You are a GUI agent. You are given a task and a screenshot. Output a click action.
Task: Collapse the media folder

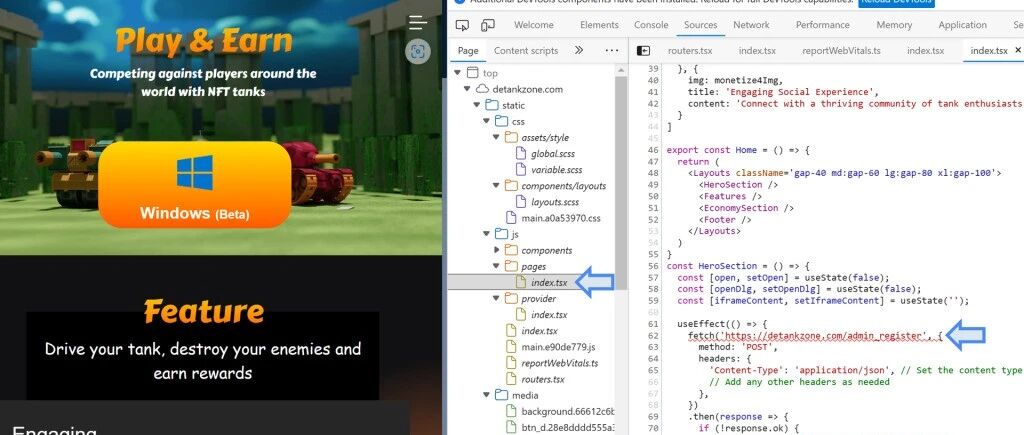[487, 395]
